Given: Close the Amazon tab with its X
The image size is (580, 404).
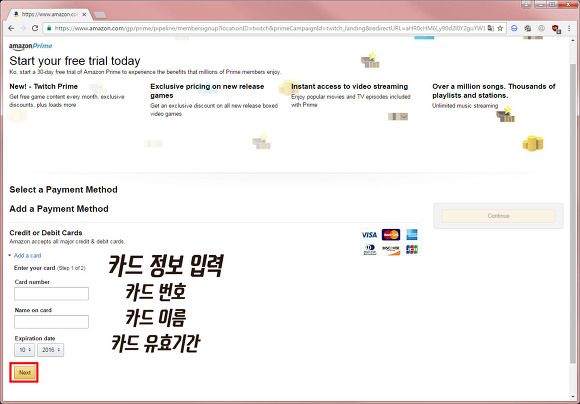Looking at the screenshot, I should pyautogui.click(x=84, y=14).
